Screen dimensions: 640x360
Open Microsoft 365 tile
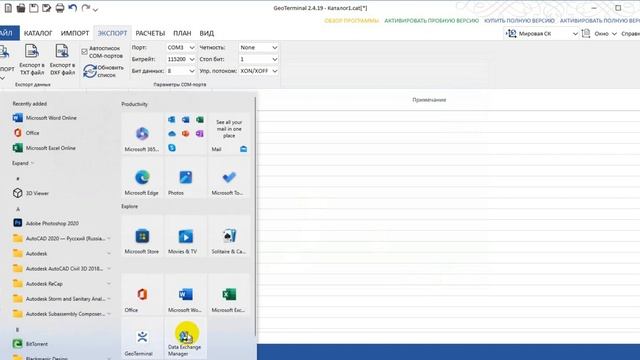142,133
